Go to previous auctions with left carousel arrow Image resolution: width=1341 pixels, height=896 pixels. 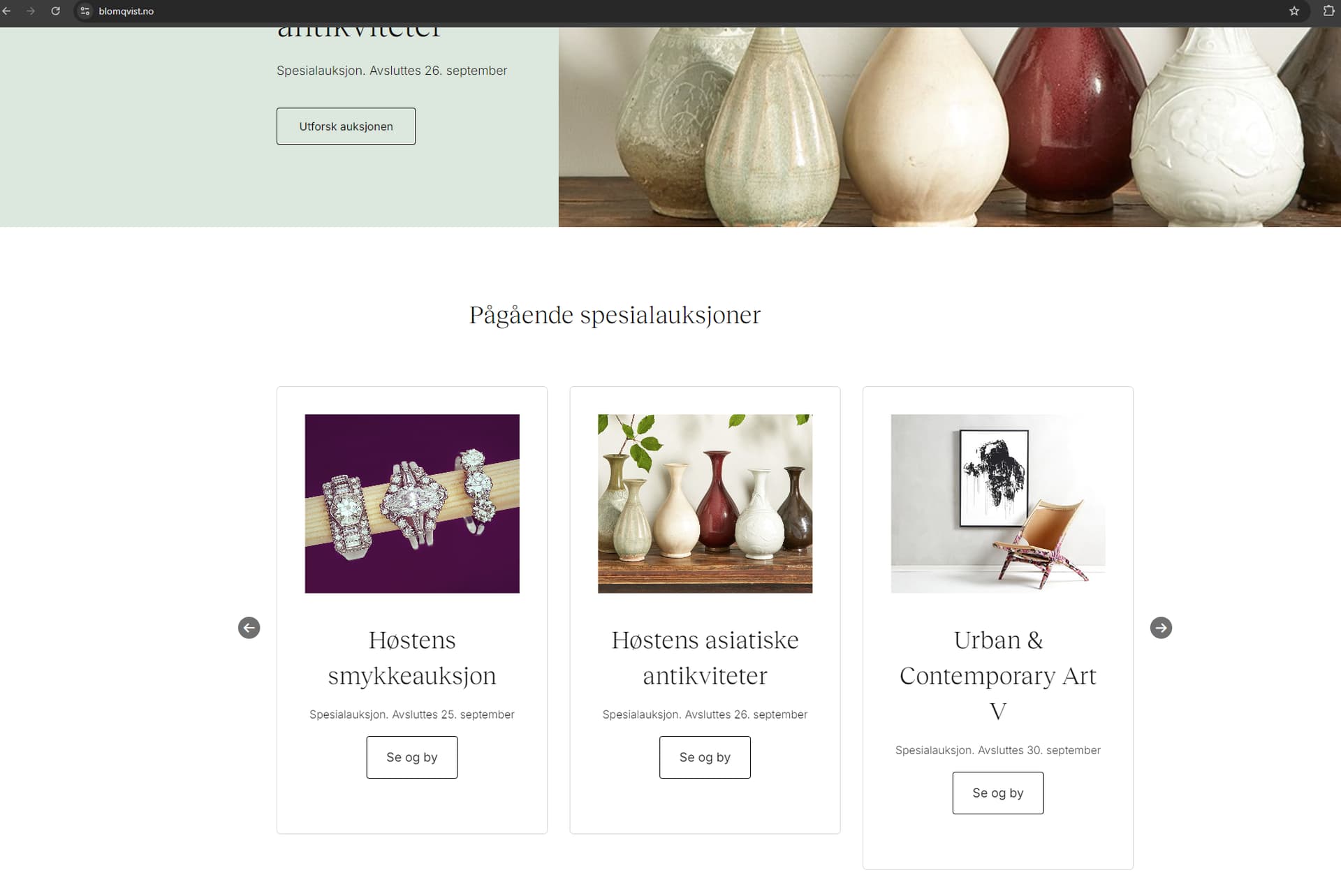tap(249, 628)
